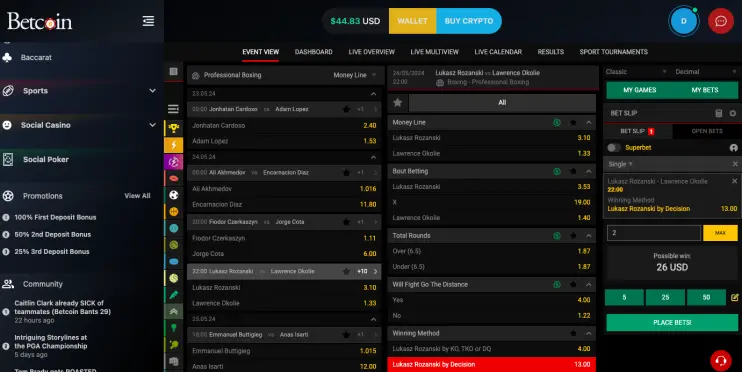
Task: Click the Buy Crypto button
Action: [x=468, y=21]
